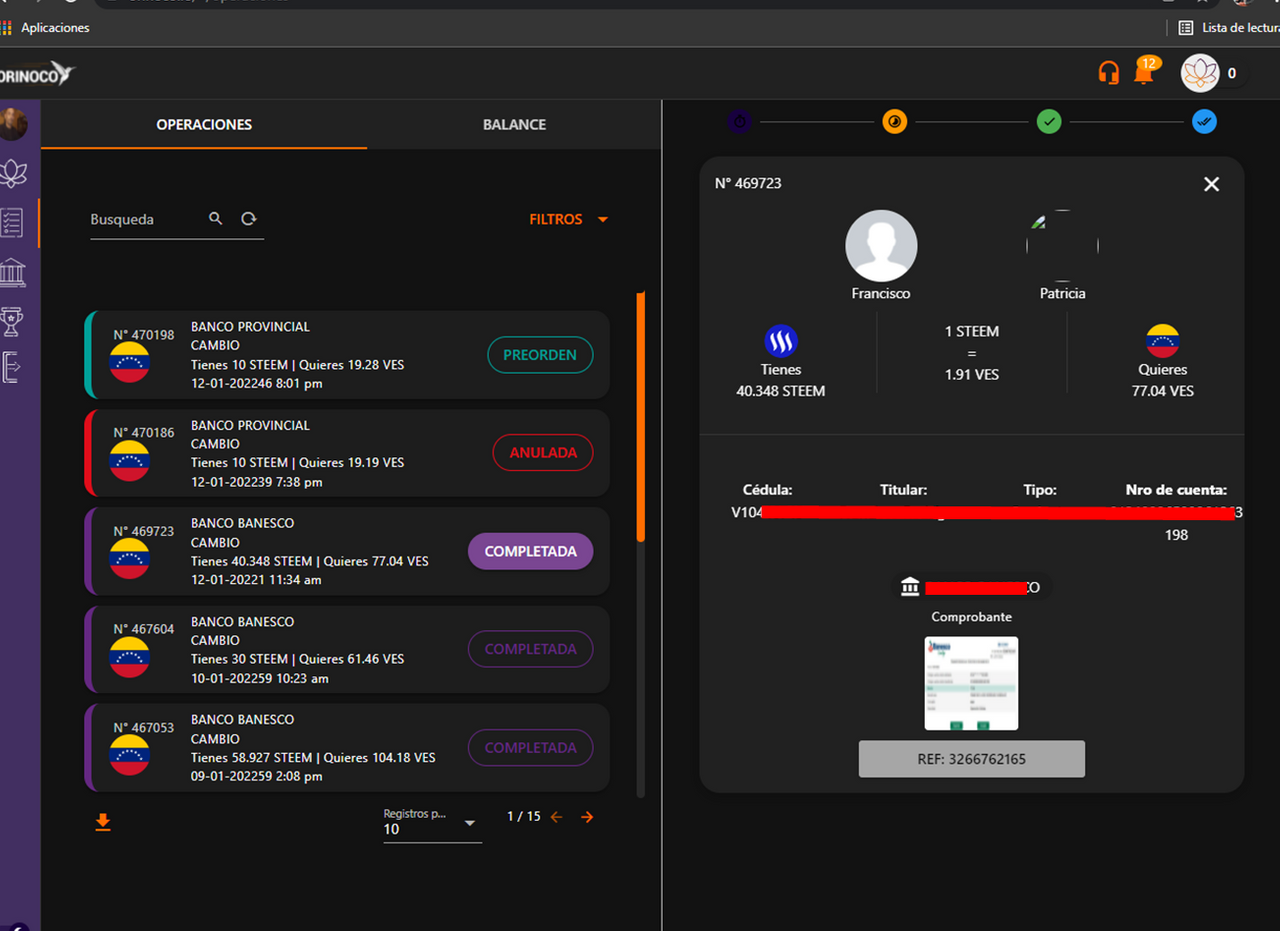Click Venezuela flag on operation 470186
Viewport: 1280px width, 931px height.
click(x=130, y=461)
